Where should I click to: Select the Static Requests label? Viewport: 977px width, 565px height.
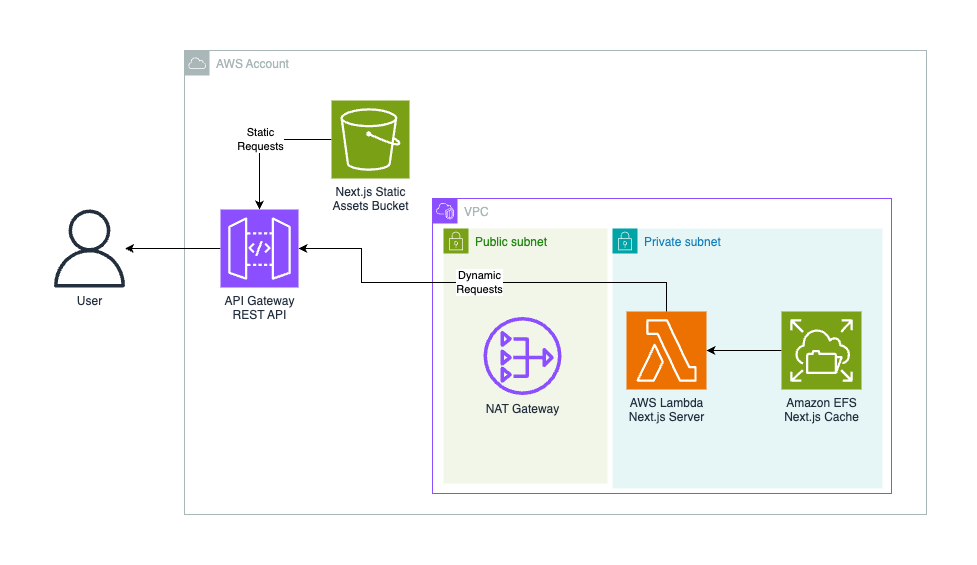260,139
